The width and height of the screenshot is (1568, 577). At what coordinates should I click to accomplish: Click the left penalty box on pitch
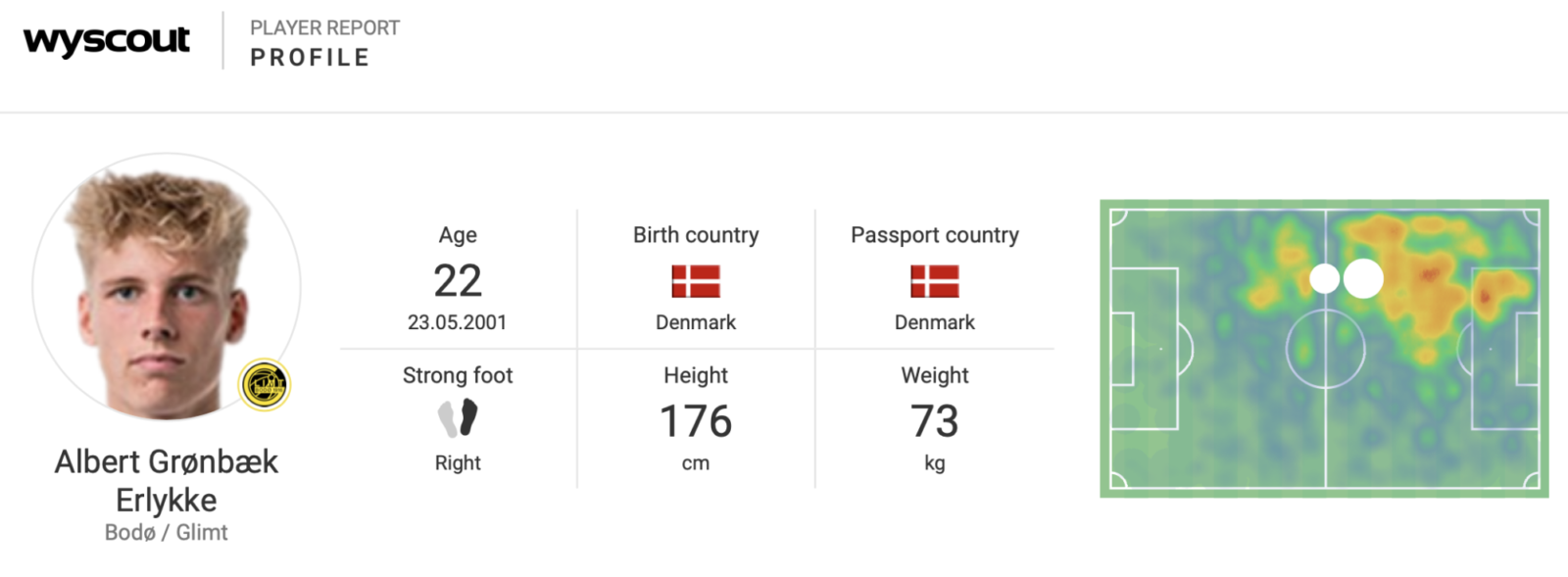(x=1144, y=349)
